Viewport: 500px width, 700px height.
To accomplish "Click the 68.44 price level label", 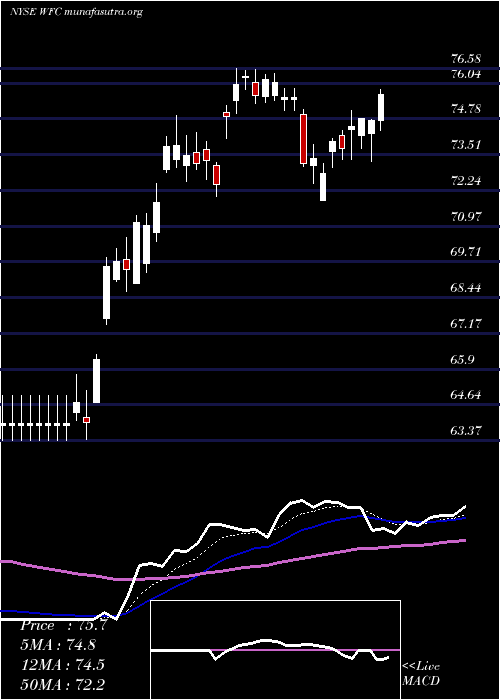I will (466, 288).
